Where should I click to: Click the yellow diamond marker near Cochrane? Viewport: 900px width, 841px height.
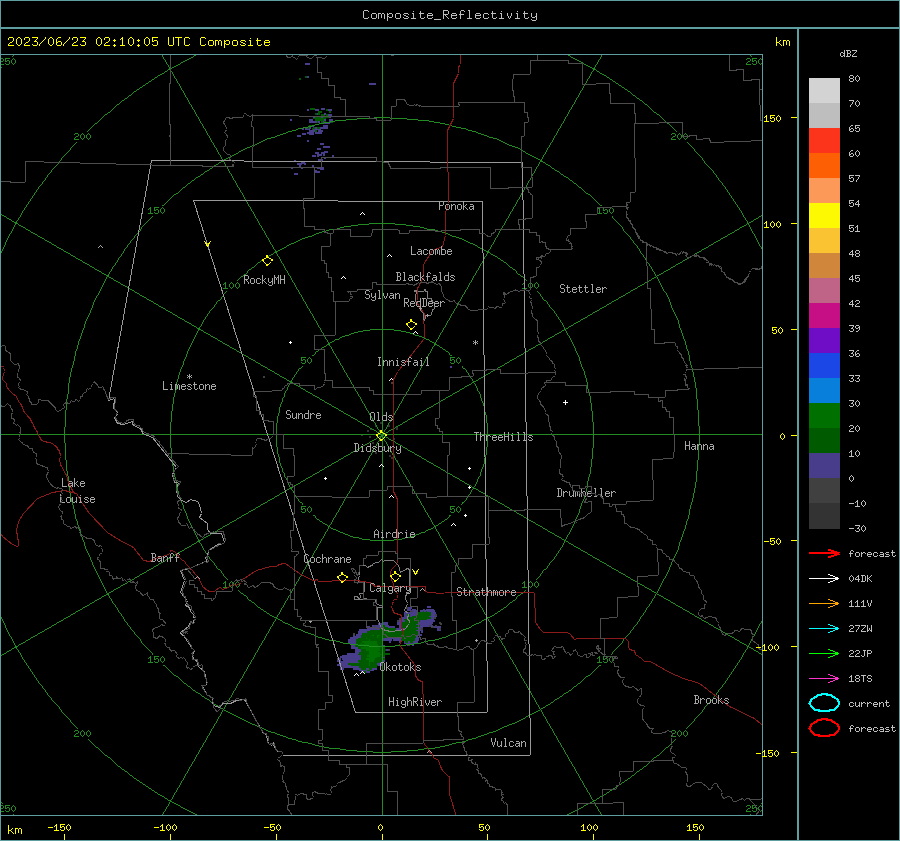(343, 577)
